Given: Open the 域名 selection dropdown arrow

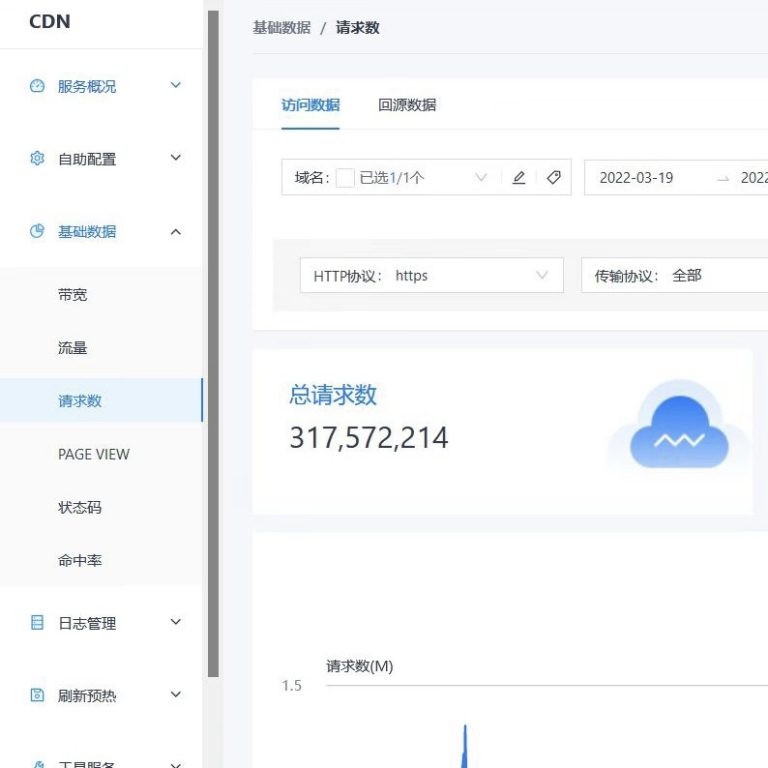Looking at the screenshot, I should pyautogui.click(x=481, y=178).
